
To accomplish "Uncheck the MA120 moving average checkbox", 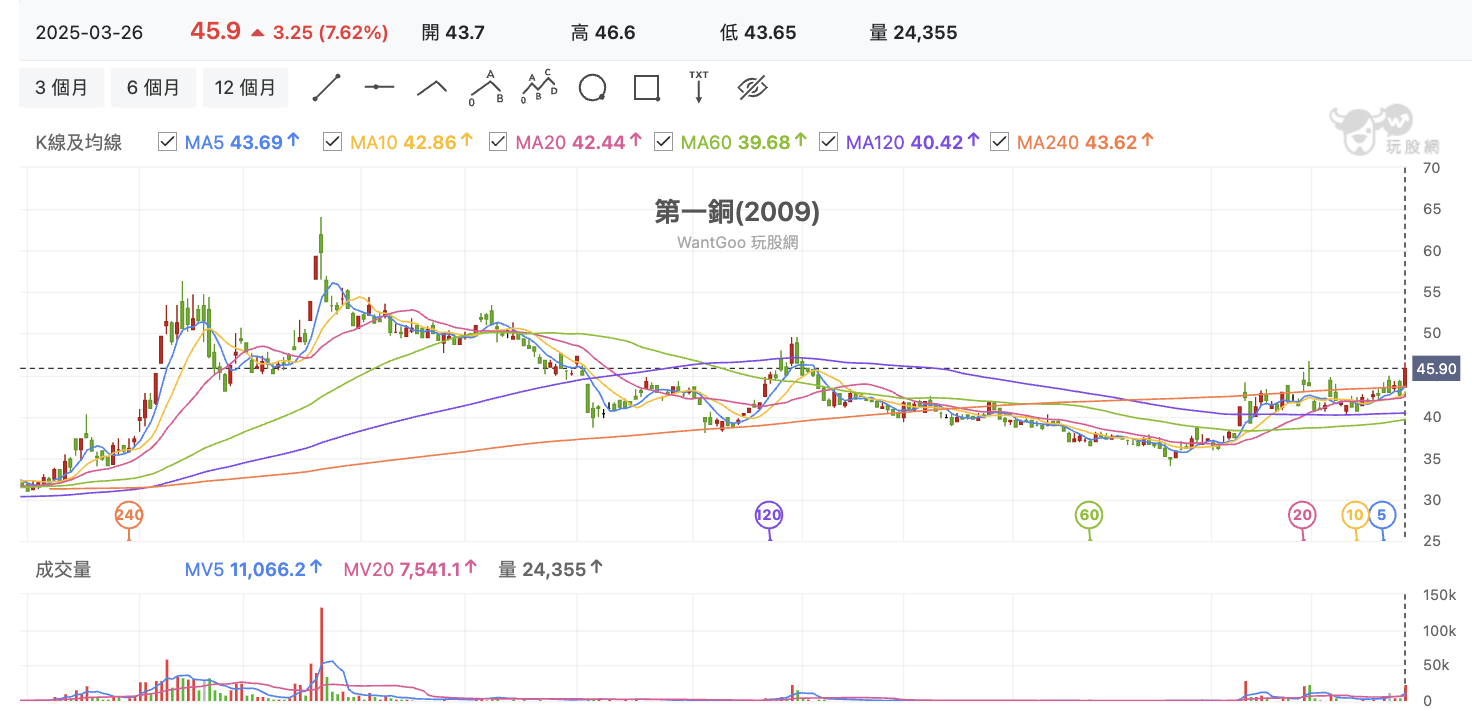I will click(828, 142).
